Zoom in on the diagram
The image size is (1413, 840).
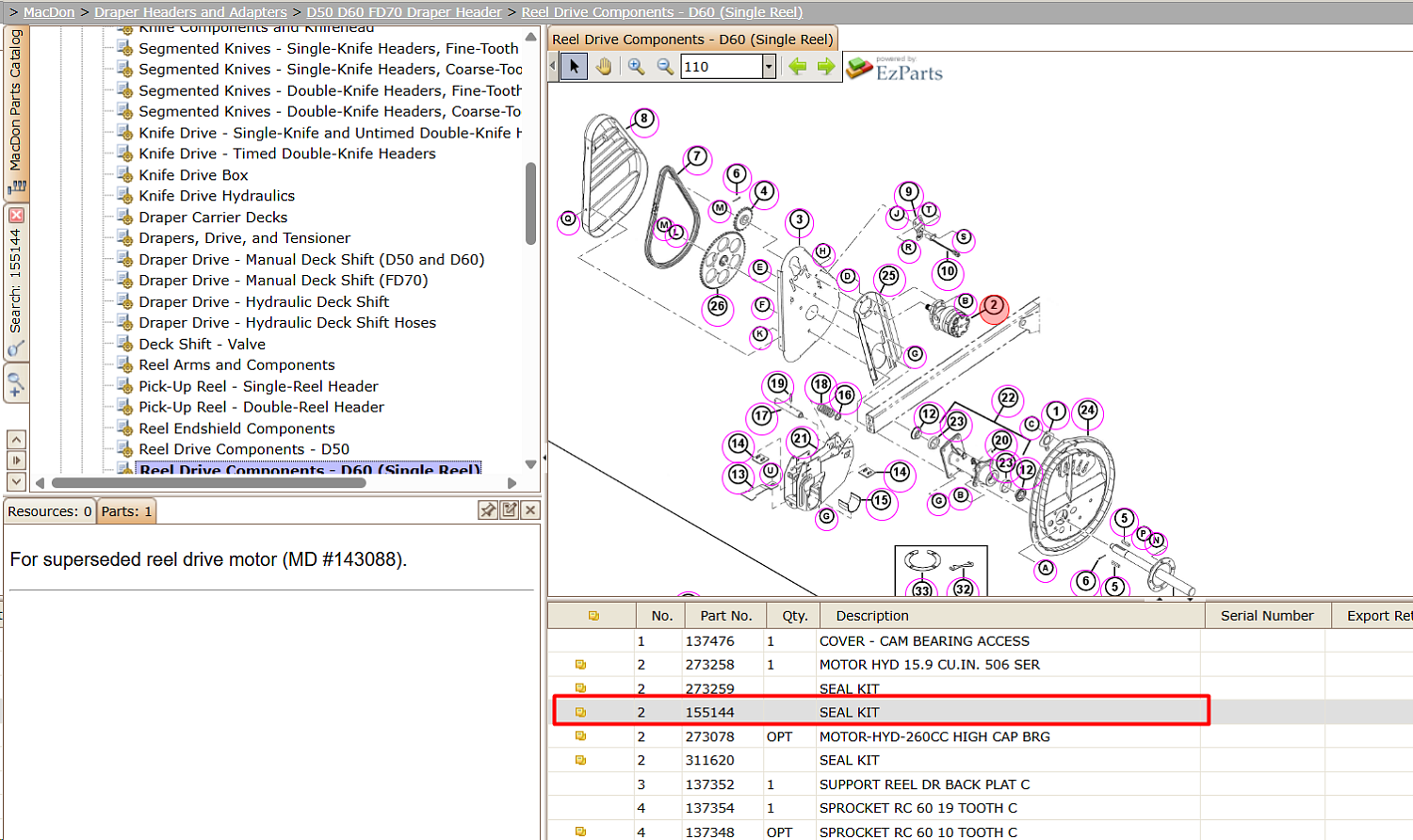[x=637, y=67]
